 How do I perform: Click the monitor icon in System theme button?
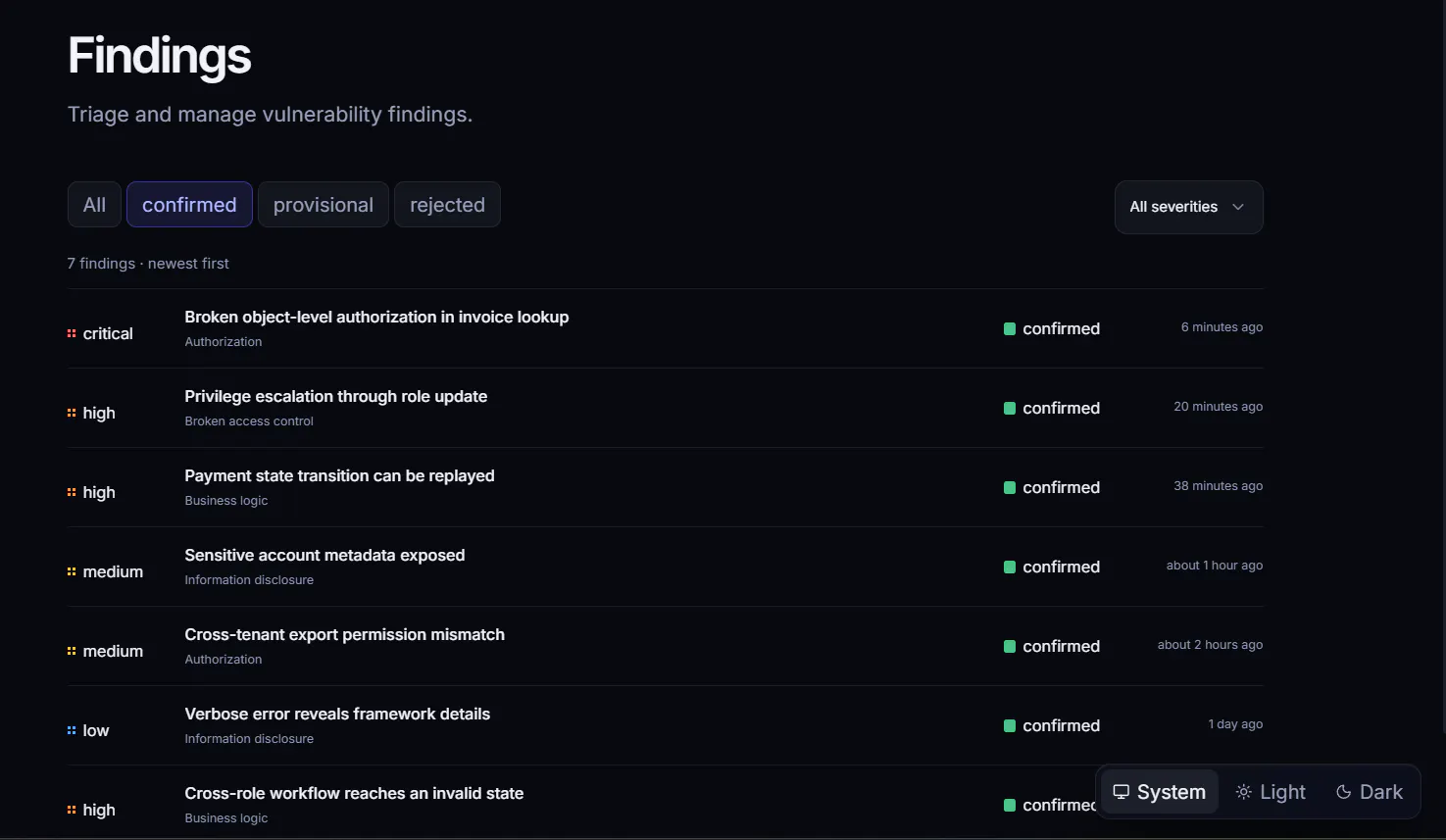(1122, 792)
